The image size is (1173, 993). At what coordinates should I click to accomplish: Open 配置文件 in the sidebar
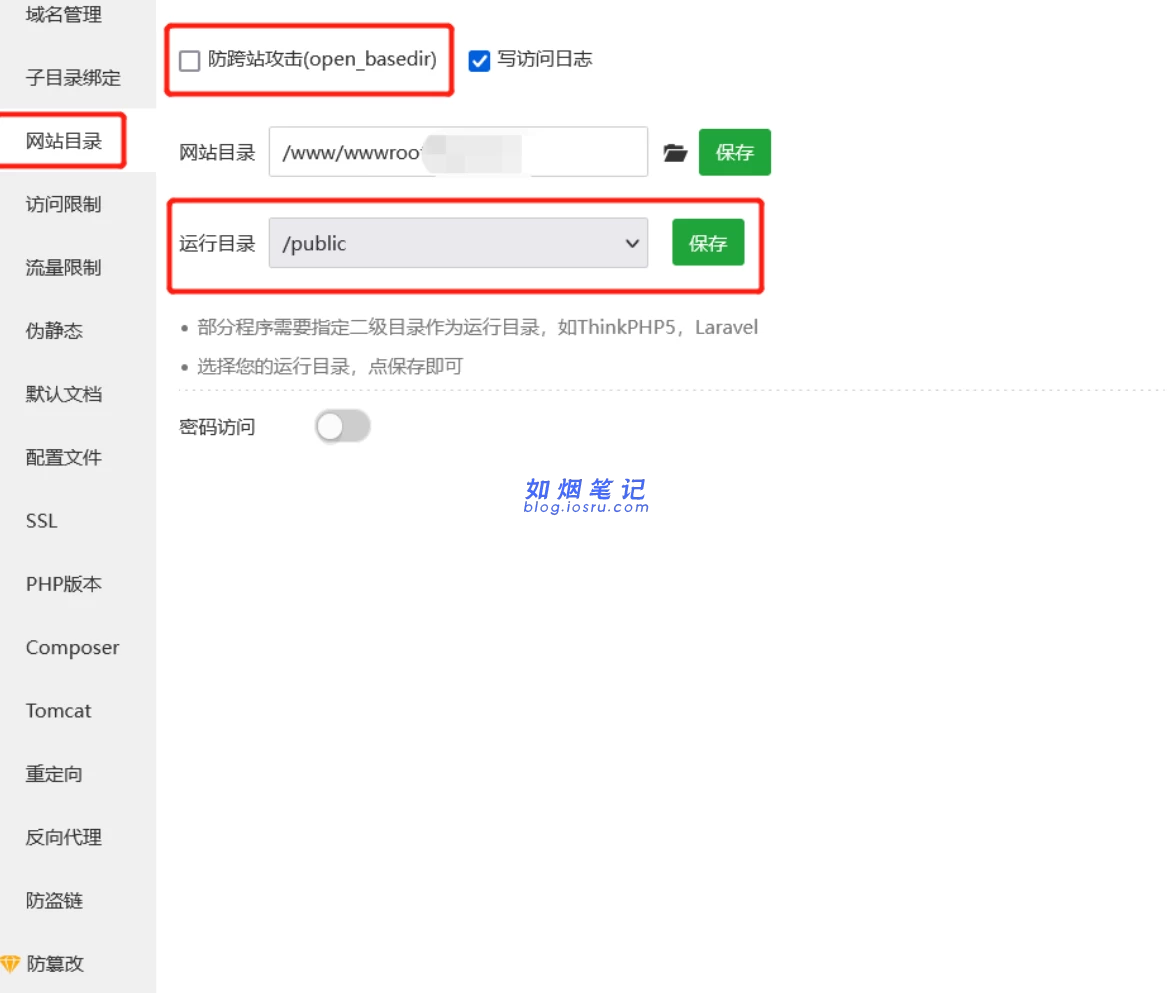tap(64, 457)
